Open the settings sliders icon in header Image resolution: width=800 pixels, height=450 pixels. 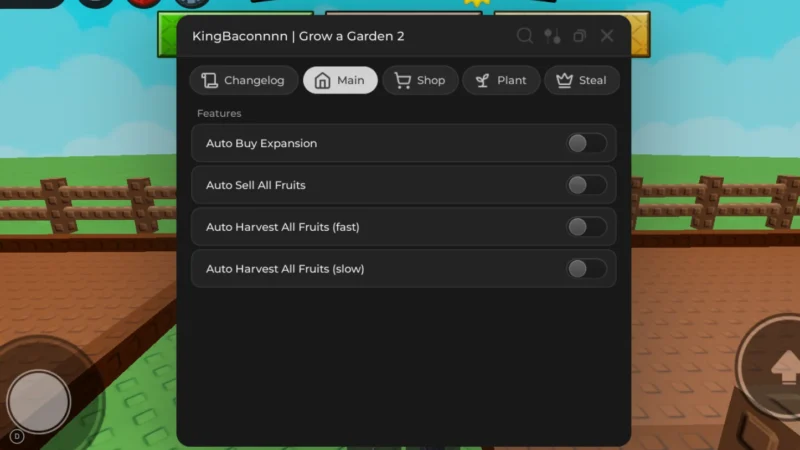click(x=552, y=36)
